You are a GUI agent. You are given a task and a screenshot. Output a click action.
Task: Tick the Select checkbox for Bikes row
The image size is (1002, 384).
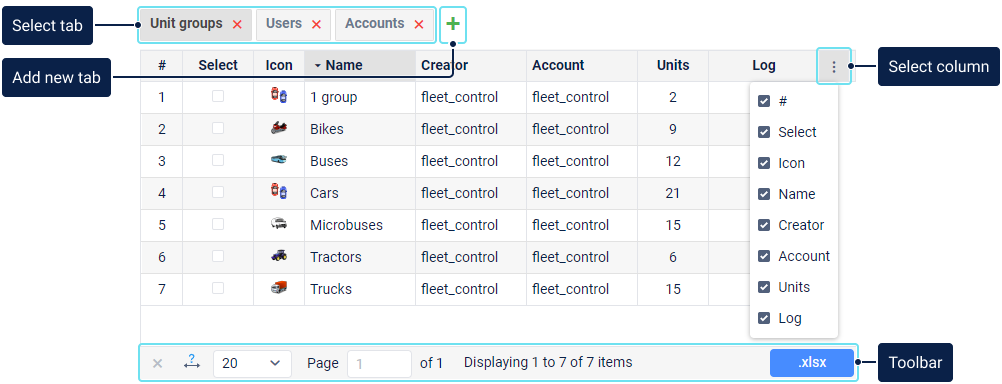tap(218, 128)
